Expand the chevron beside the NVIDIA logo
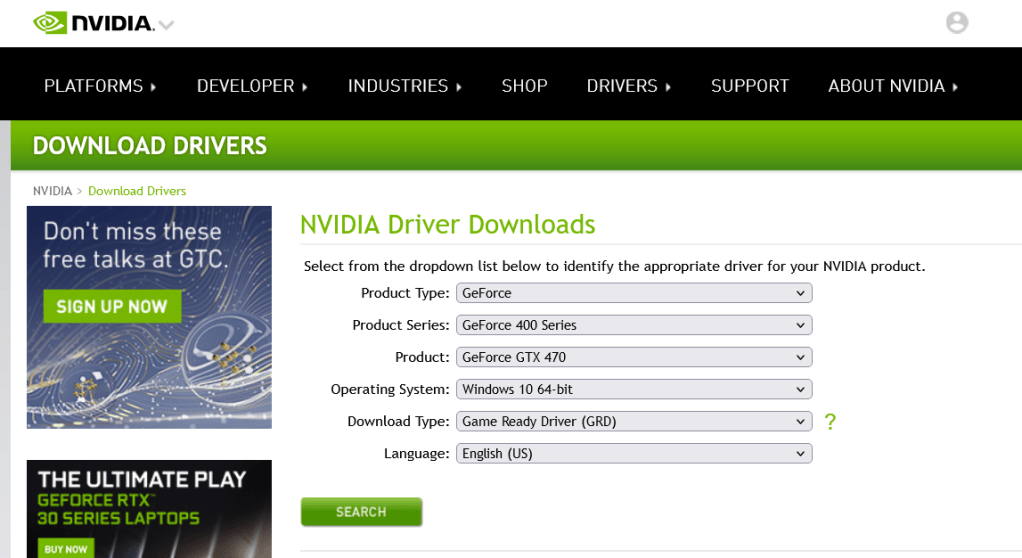 pos(166,25)
